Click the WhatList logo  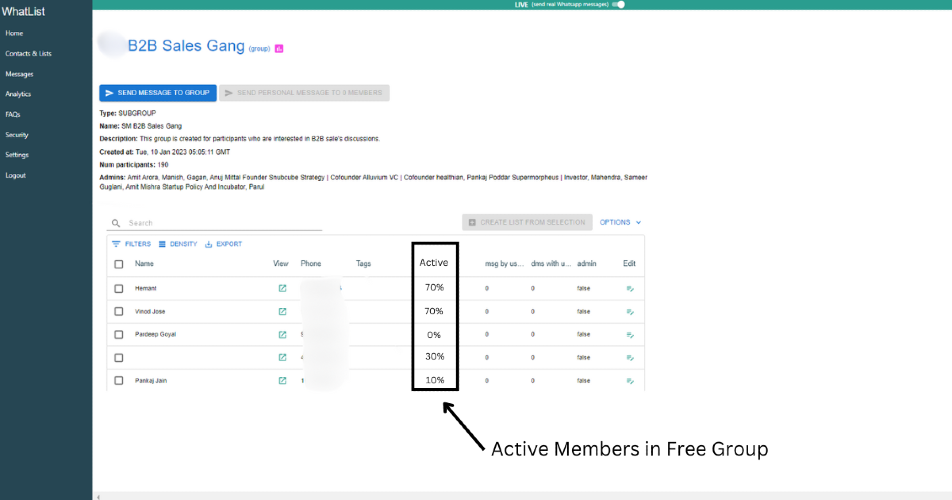(x=23, y=12)
